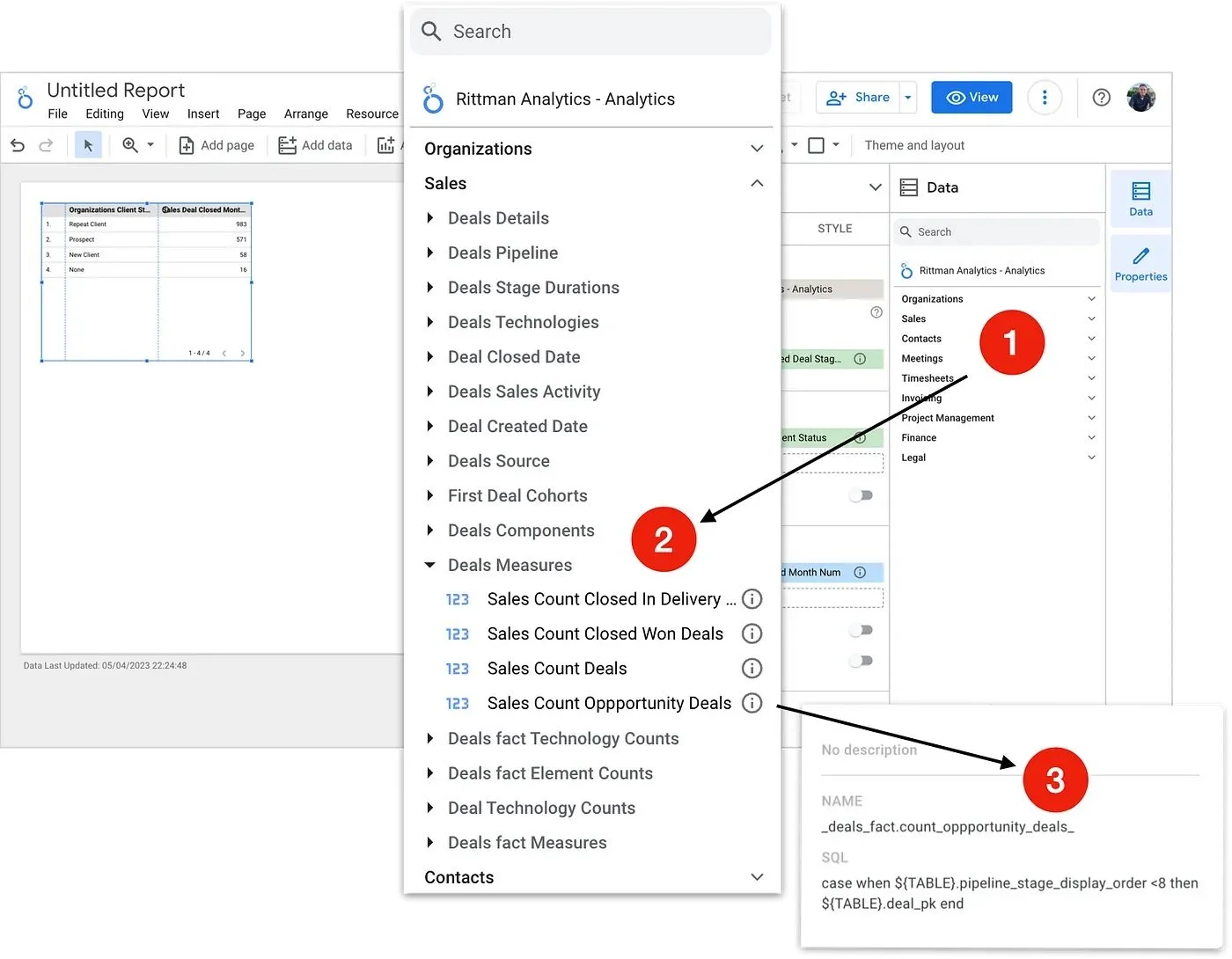The image size is (1232, 959).
Task: Click the Help question mark icon
Action: pyautogui.click(x=1101, y=97)
